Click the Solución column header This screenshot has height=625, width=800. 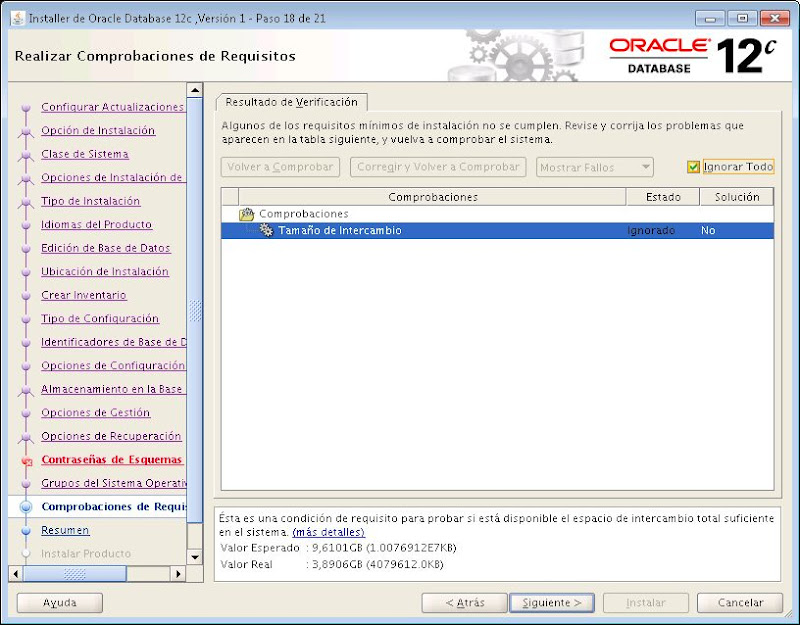[737, 197]
